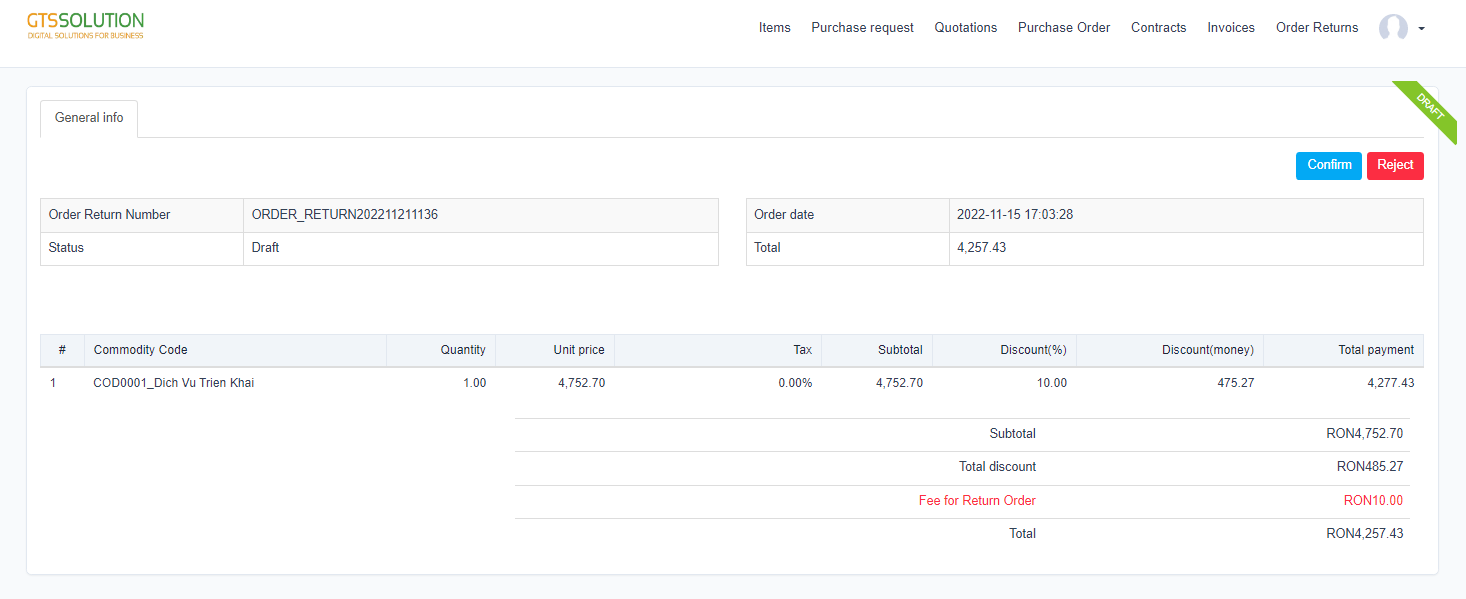Select the COD0001_Dich Vu Trien Khai row

coord(173,383)
